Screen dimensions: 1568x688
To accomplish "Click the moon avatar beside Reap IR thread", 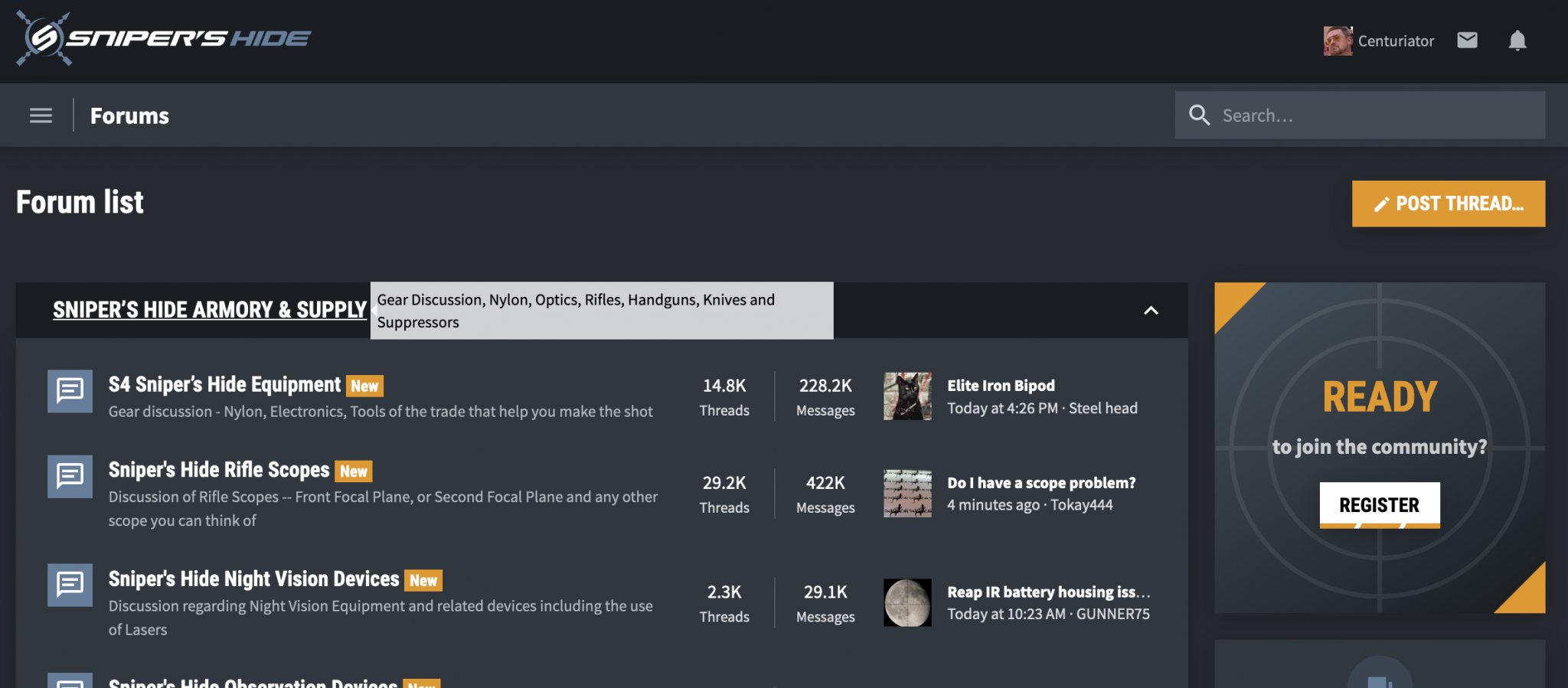I will [x=907, y=603].
